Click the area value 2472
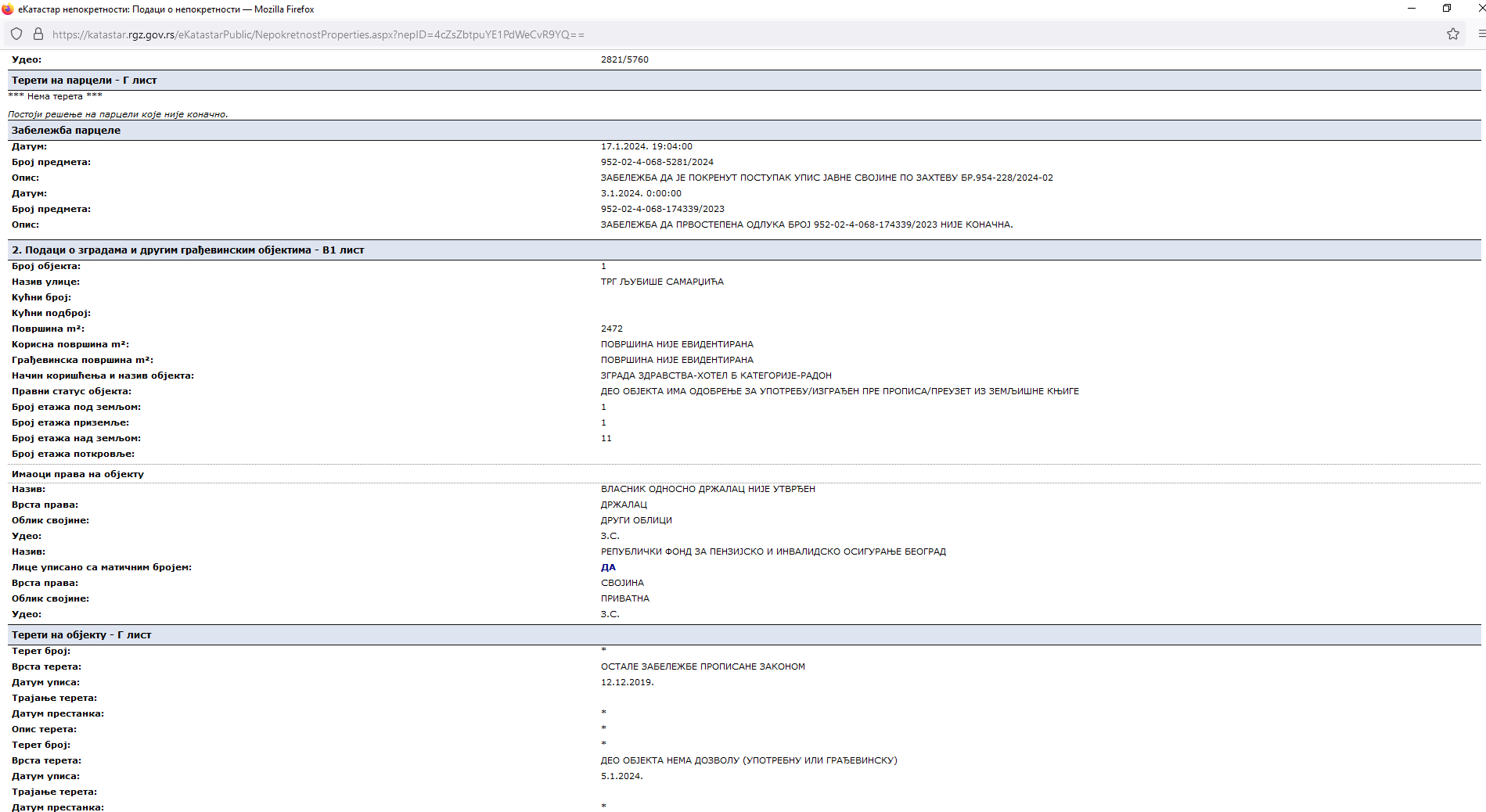The width and height of the screenshot is (1486, 812). (612, 329)
